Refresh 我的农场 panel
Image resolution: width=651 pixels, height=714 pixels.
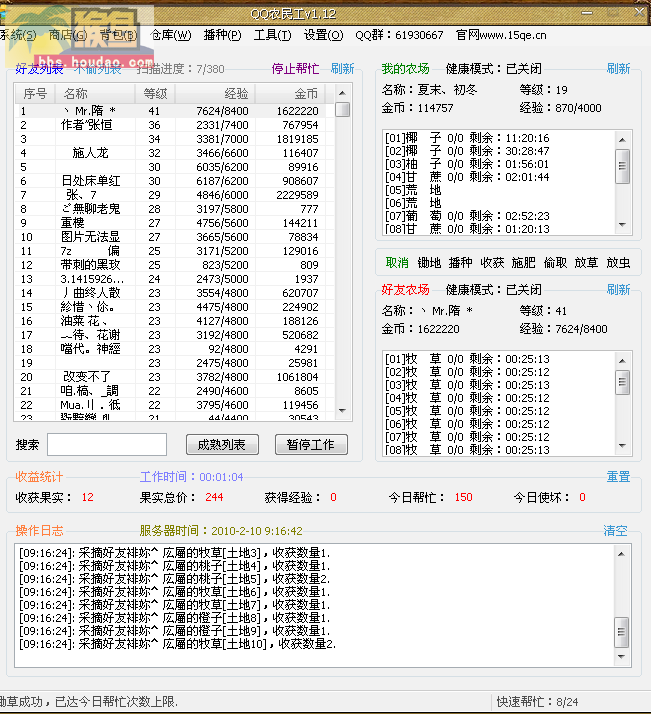tap(618, 69)
